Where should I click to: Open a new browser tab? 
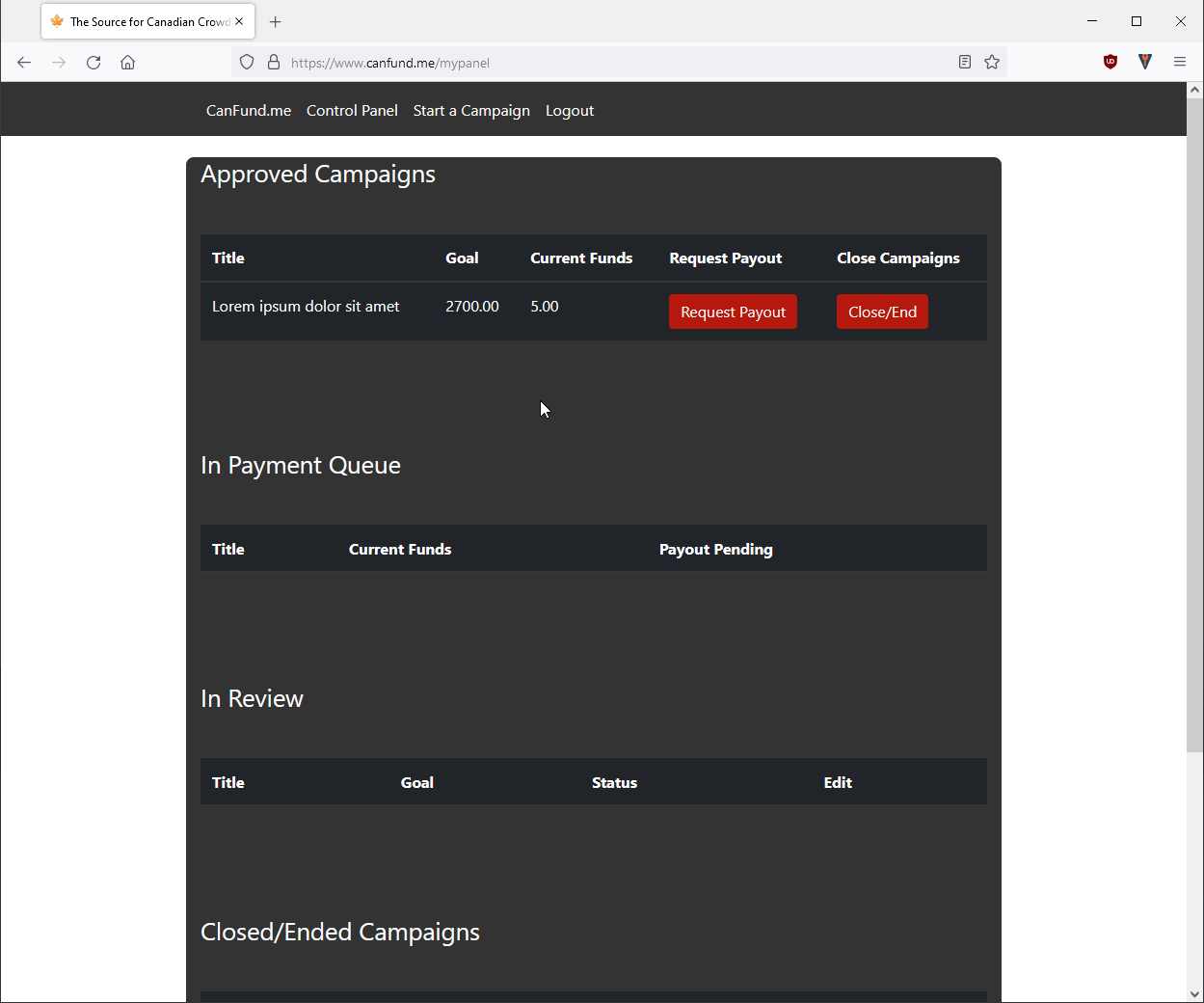pos(276,21)
